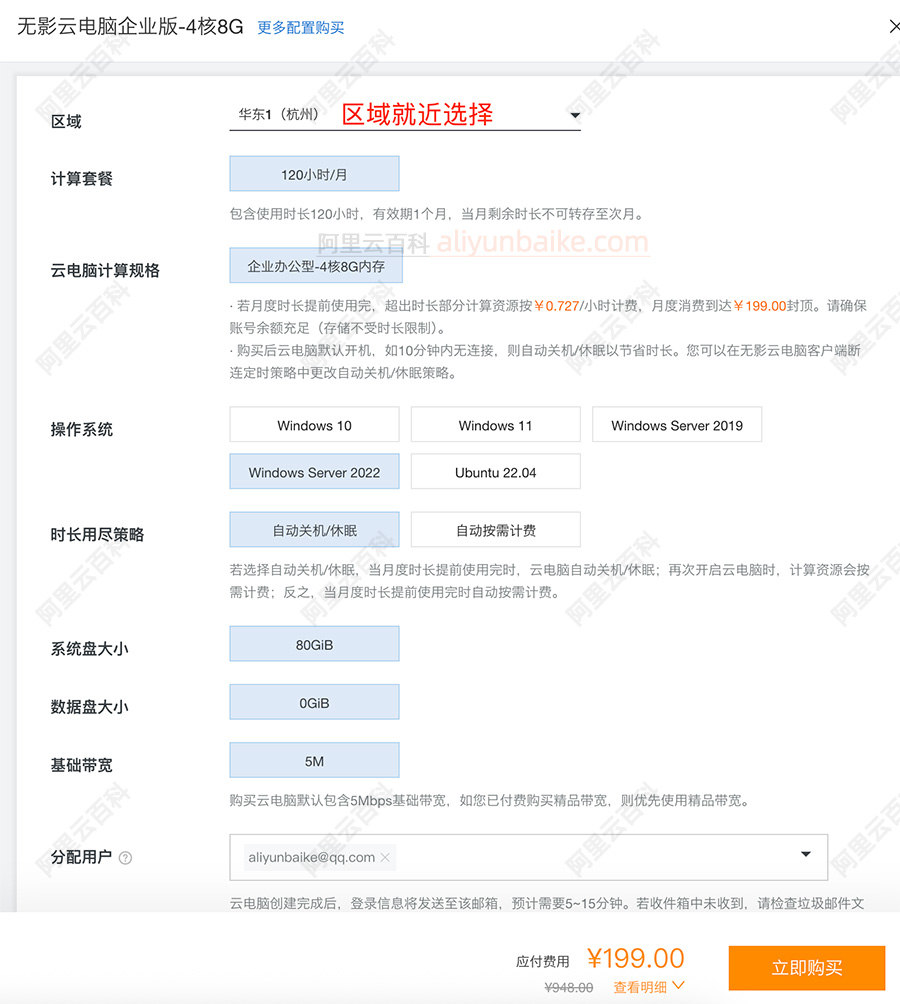The image size is (900, 1004).
Task: Switch to 自动按需计费 policy
Action: [495, 529]
